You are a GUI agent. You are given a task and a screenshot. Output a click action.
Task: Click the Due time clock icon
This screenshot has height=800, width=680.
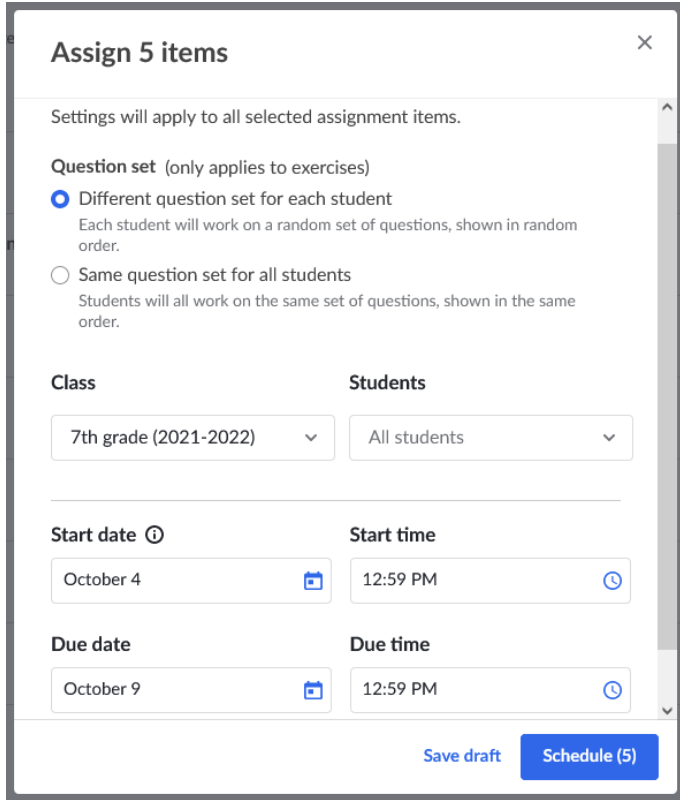pyautogui.click(x=612, y=690)
